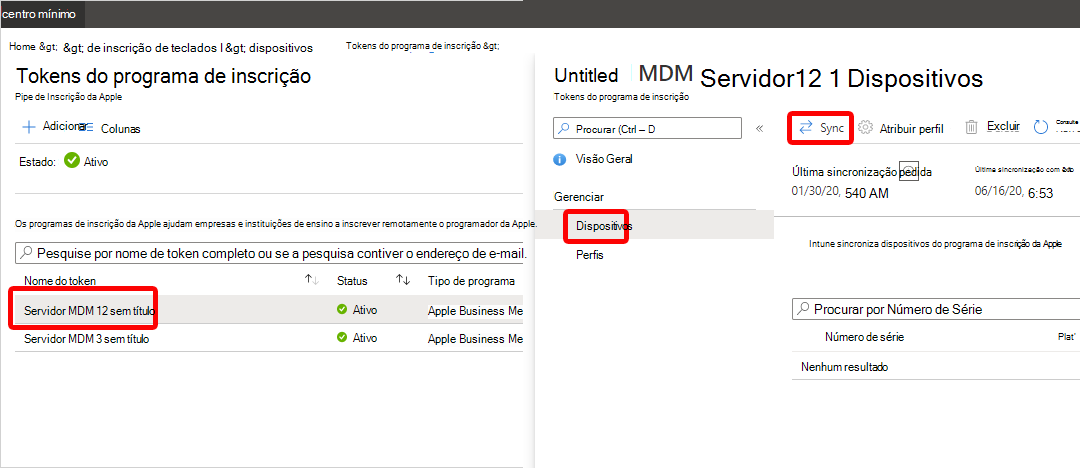Select the Visão Geral menu item
This screenshot has width=1080, height=468.
pyautogui.click(x=604, y=159)
